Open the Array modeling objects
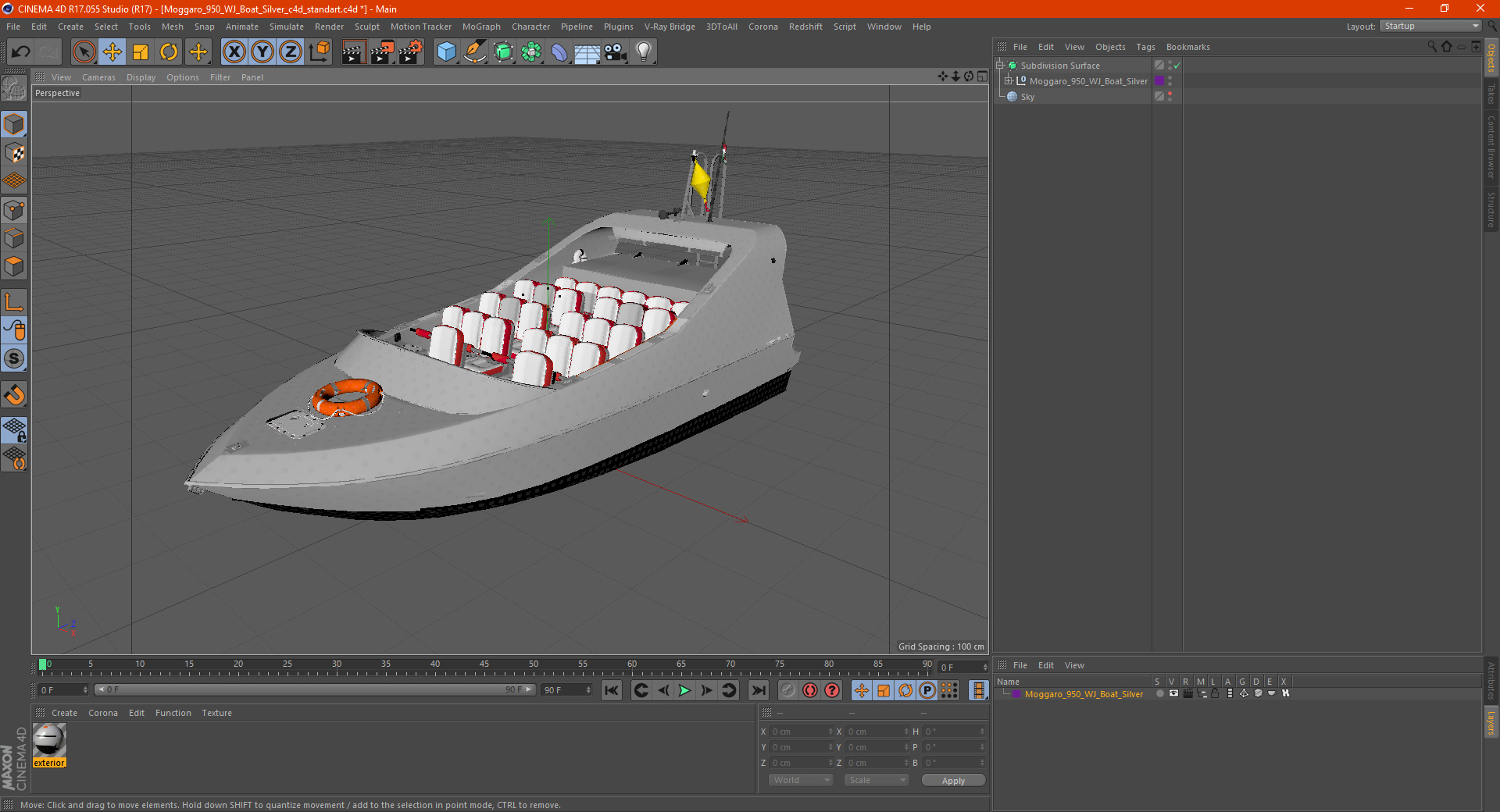1500x812 pixels. 531,52
